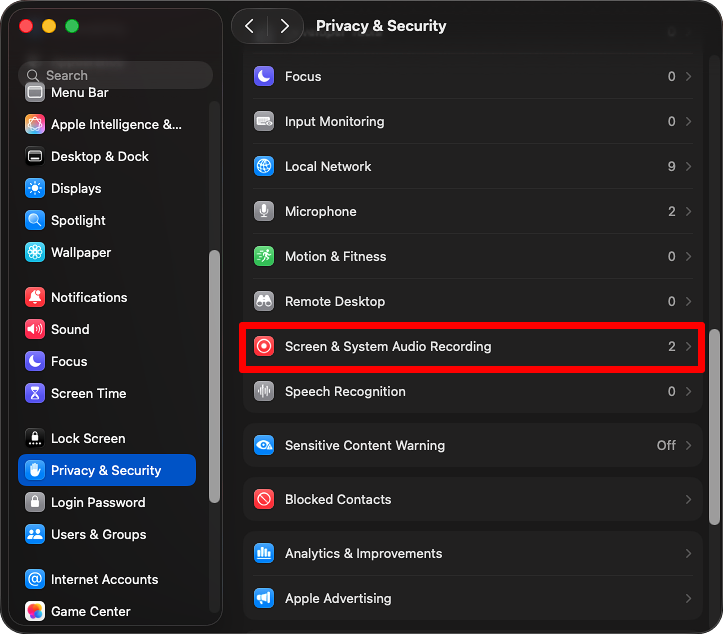Image resolution: width=723 pixels, height=634 pixels.
Task: Expand the Focus row chevron in the privacy list
Action: click(688, 76)
